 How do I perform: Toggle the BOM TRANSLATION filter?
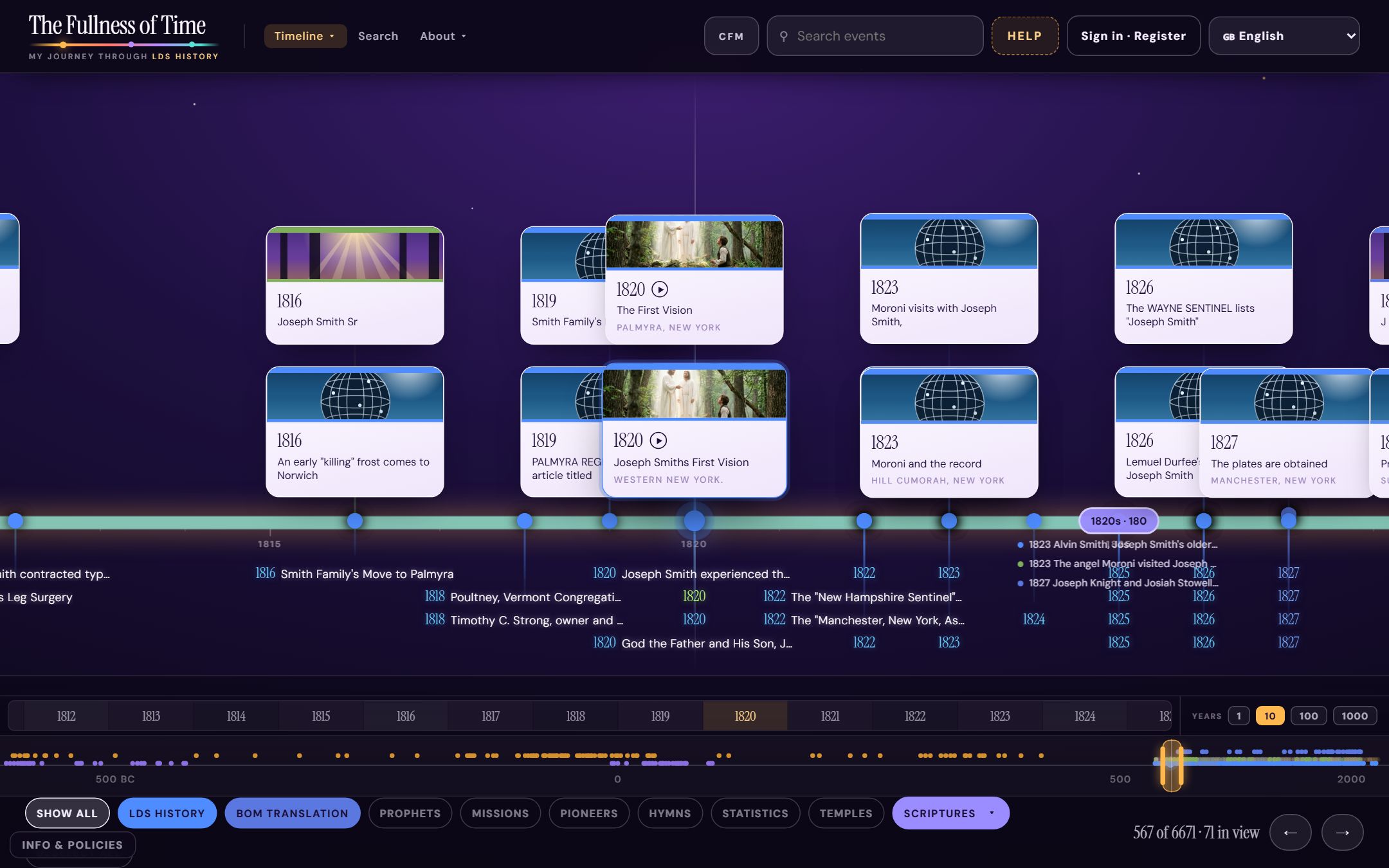click(x=292, y=813)
